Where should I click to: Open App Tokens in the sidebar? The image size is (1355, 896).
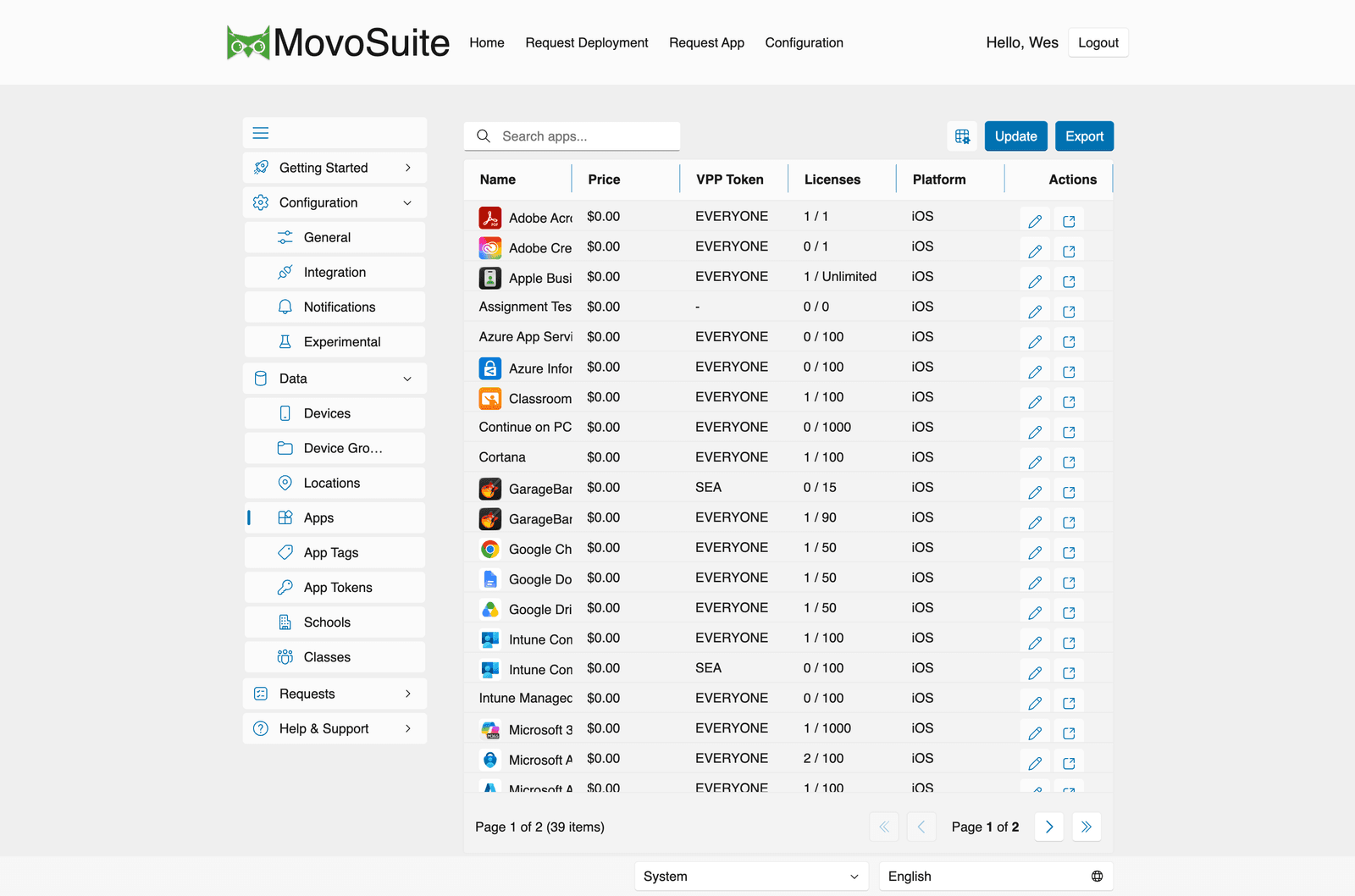pos(335,587)
